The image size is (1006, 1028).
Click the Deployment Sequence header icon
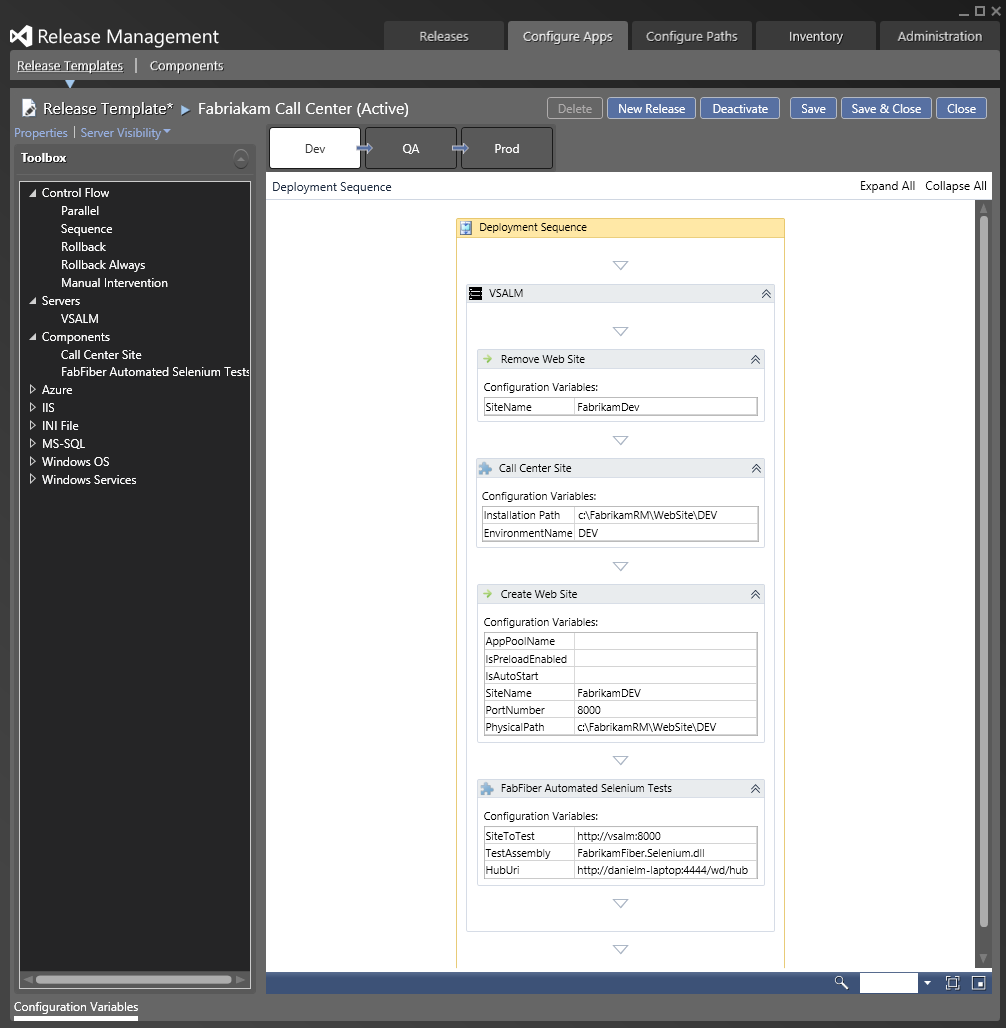click(x=466, y=227)
